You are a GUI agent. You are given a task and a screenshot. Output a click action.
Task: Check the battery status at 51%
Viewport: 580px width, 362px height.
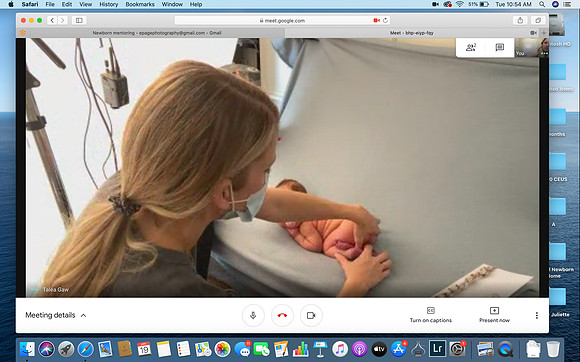[479, 4]
